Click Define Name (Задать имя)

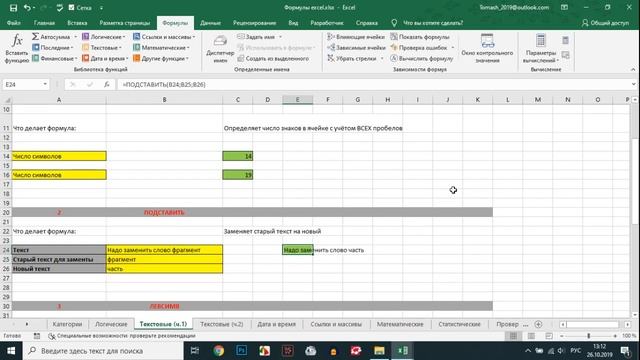(256, 37)
